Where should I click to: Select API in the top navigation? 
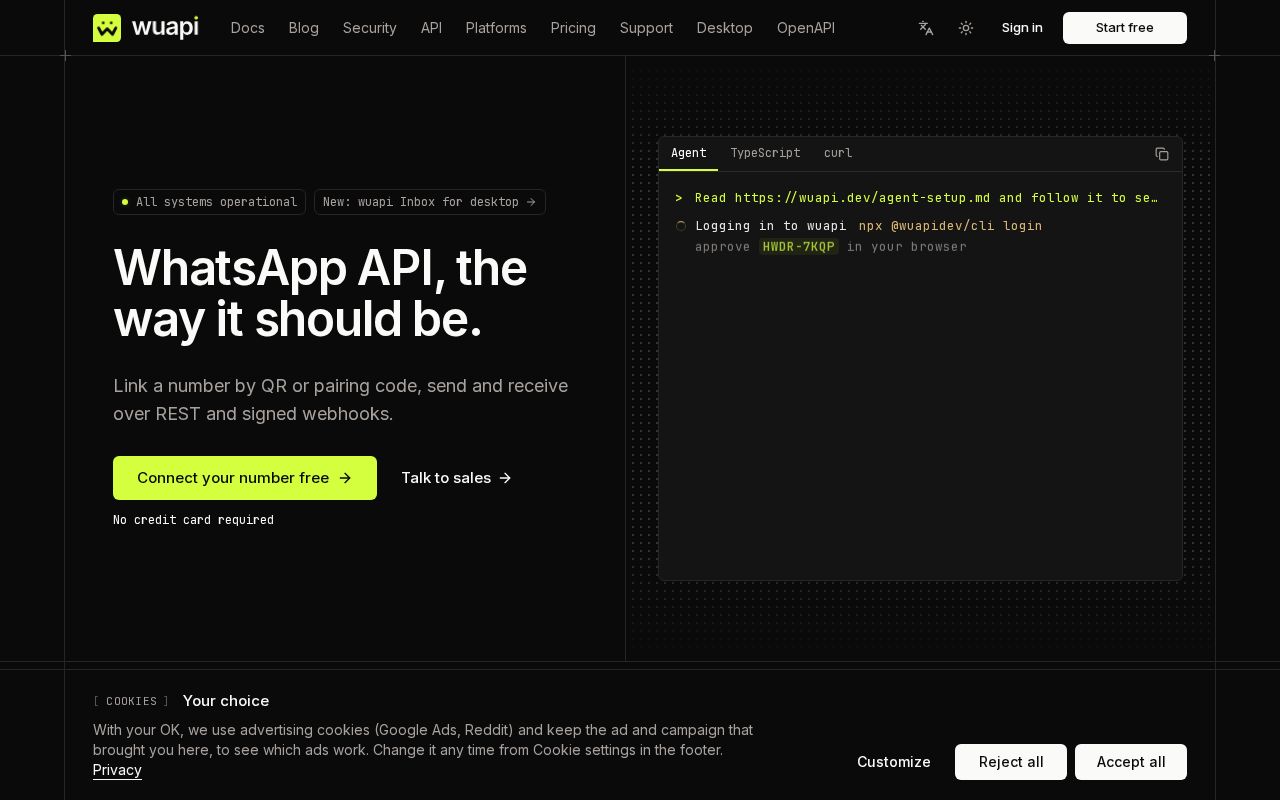(x=431, y=28)
